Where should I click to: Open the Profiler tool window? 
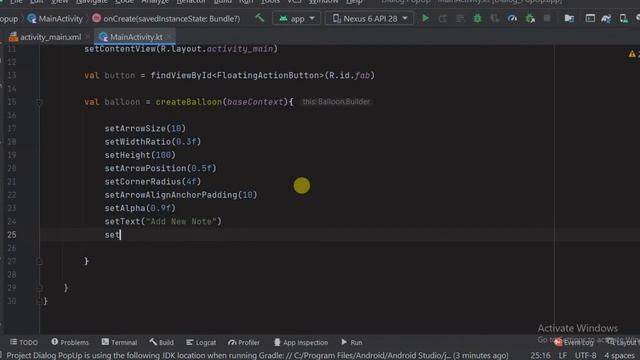(x=244, y=342)
